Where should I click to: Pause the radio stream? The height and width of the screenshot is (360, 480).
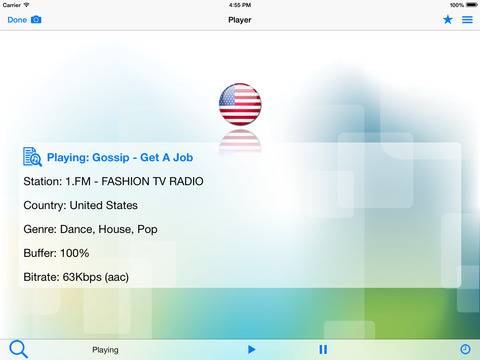click(323, 349)
